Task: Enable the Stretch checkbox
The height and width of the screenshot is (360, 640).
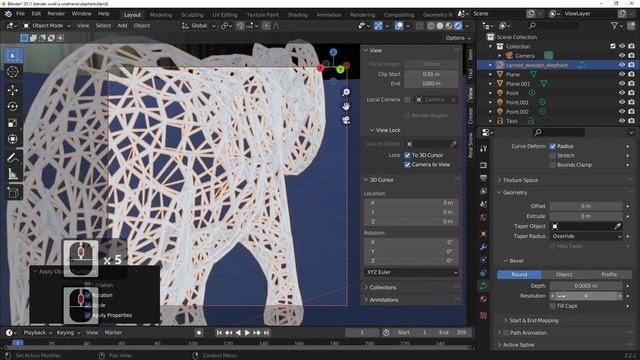Action: (553, 156)
